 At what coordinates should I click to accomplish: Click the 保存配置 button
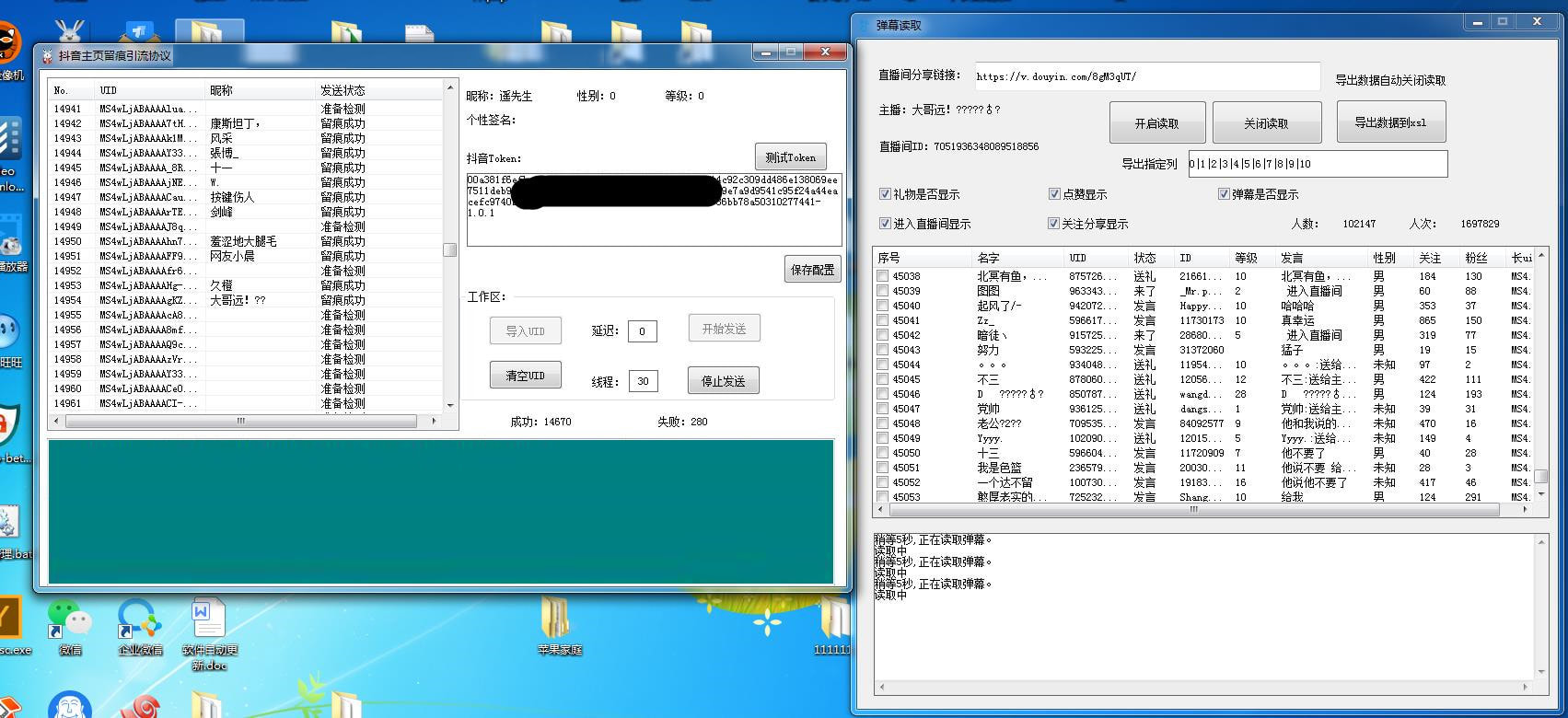(x=812, y=270)
